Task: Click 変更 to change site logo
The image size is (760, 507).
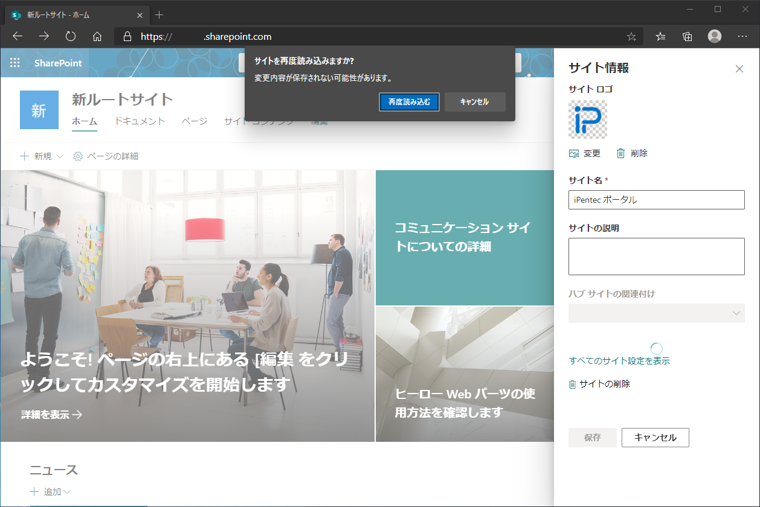Action: pos(585,154)
